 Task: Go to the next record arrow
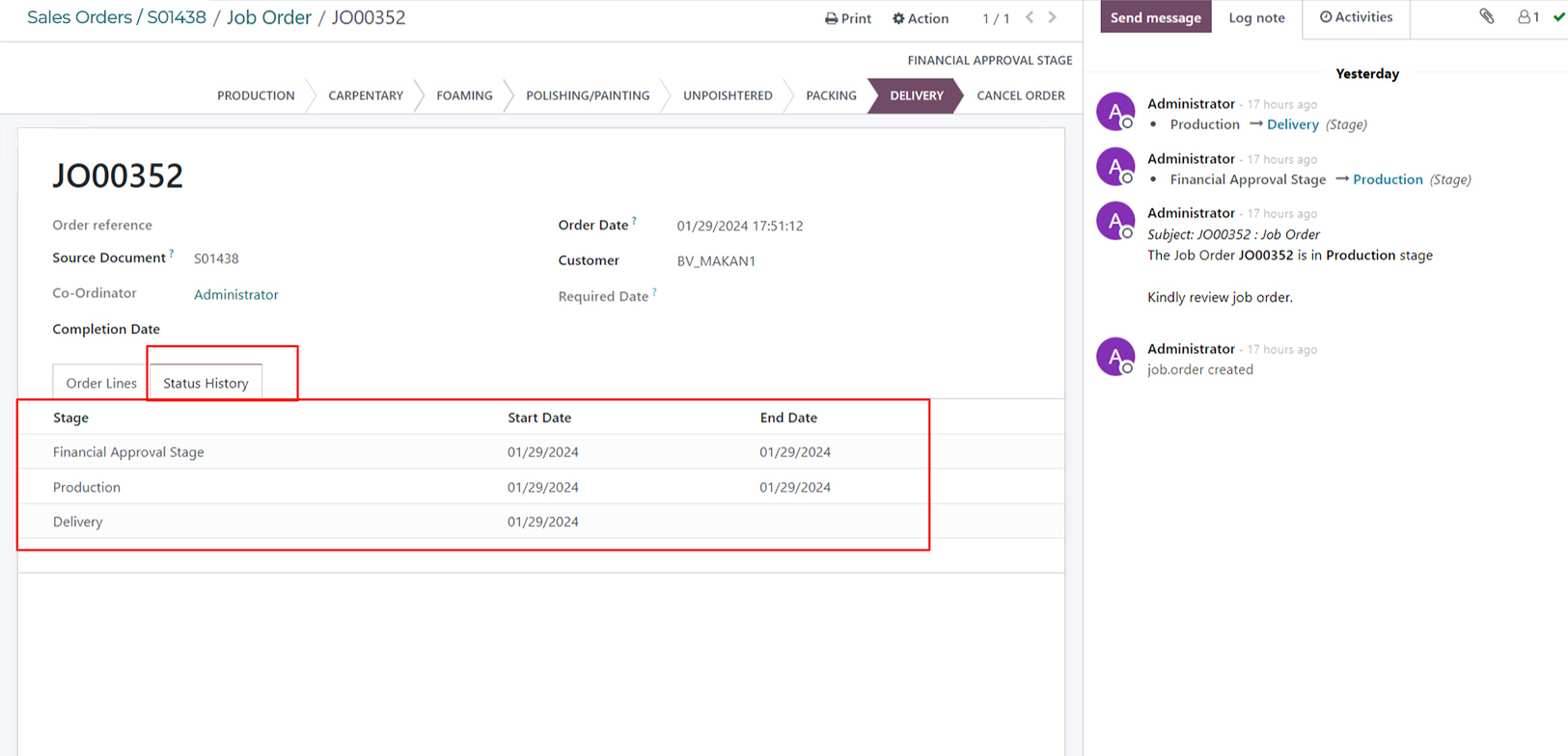click(x=1053, y=17)
